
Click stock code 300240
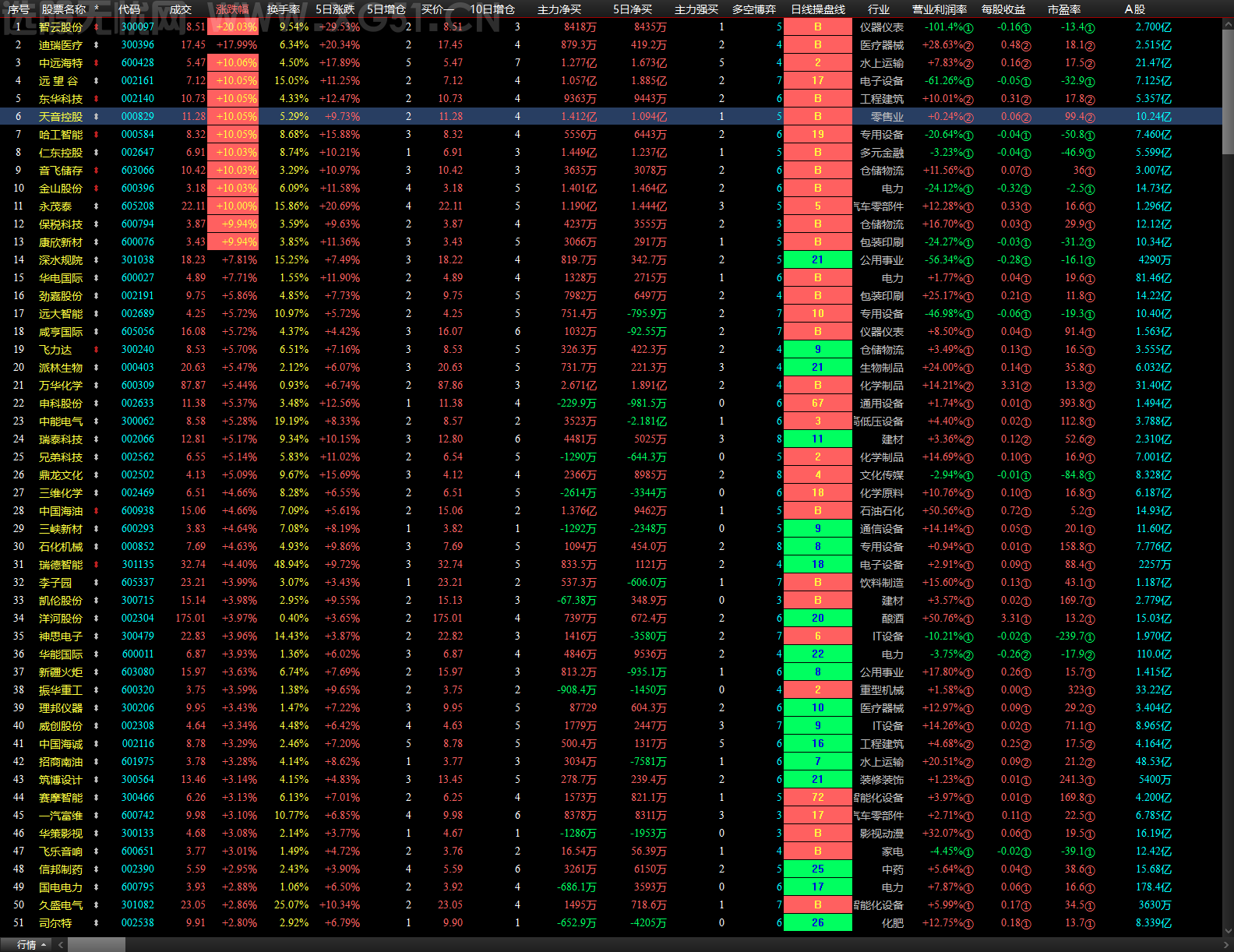[x=138, y=350]
